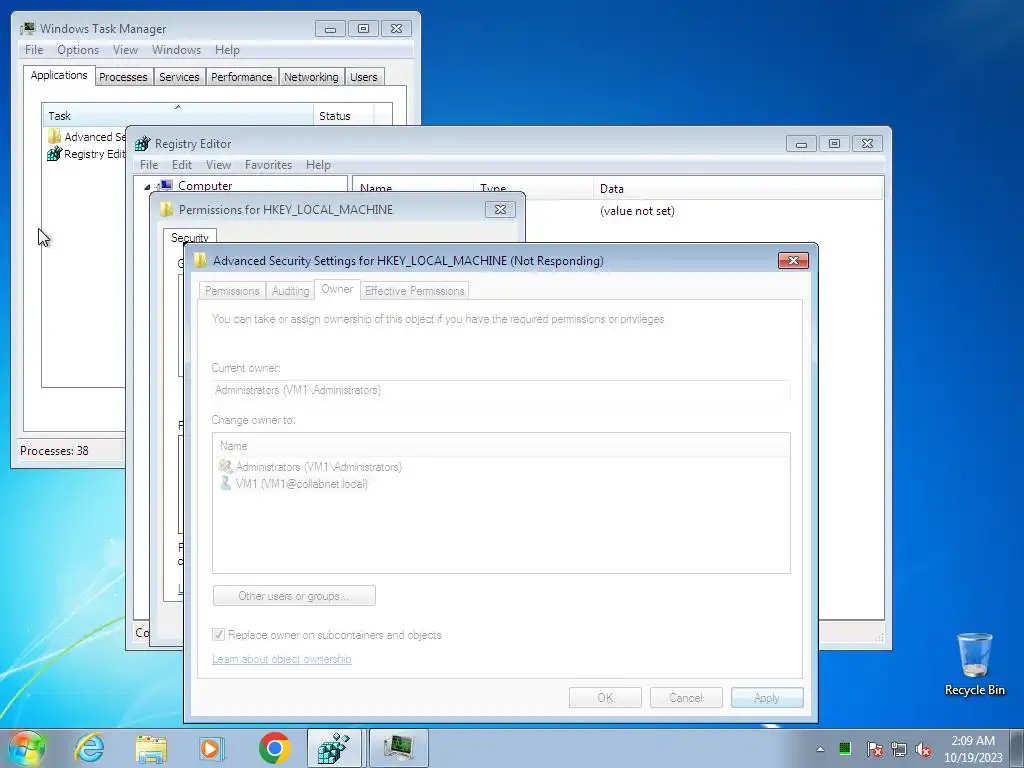Select the Recycle Bin desktop icon
This screenshot has width=1024, height=768.
[x=974, y=664]
